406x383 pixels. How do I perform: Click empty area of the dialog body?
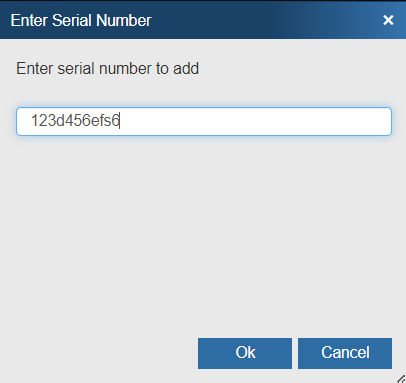[x=203, y=233]
